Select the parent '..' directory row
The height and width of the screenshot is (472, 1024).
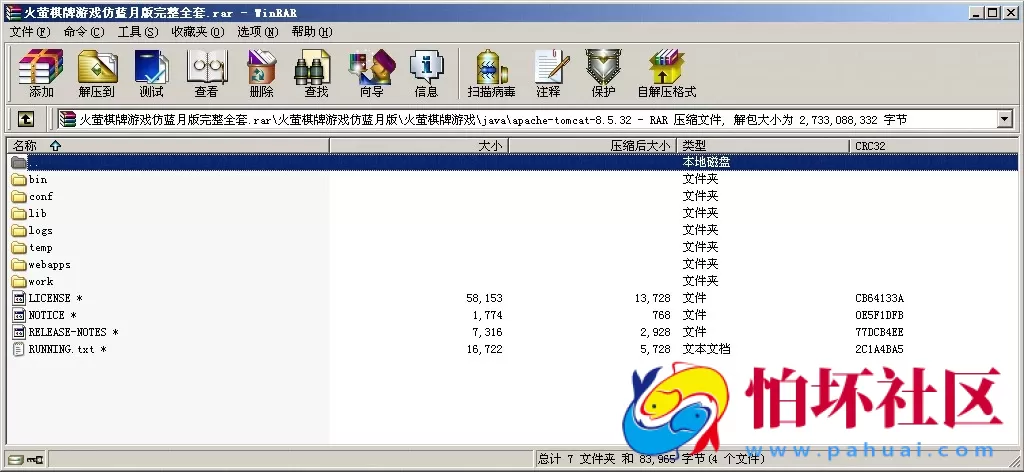click(512, 163)
